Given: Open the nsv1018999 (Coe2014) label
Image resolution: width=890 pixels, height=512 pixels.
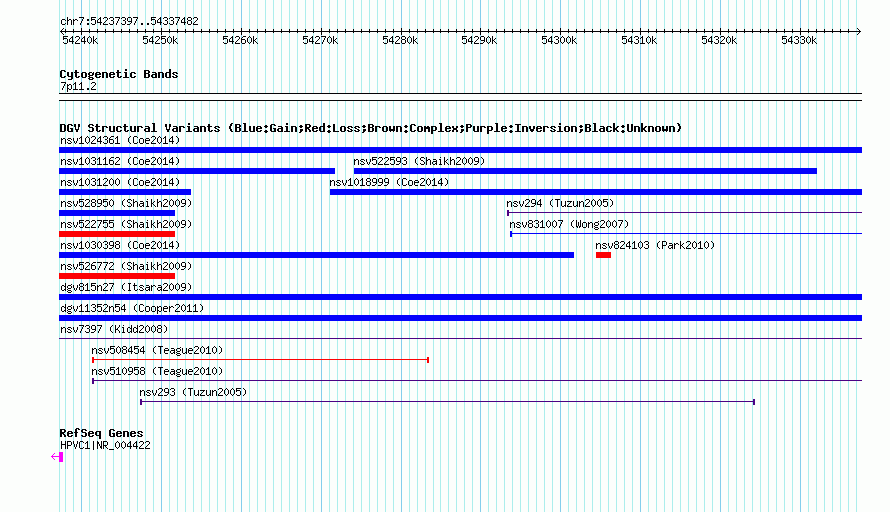Looking at the screenshot, I should (389, 182).
